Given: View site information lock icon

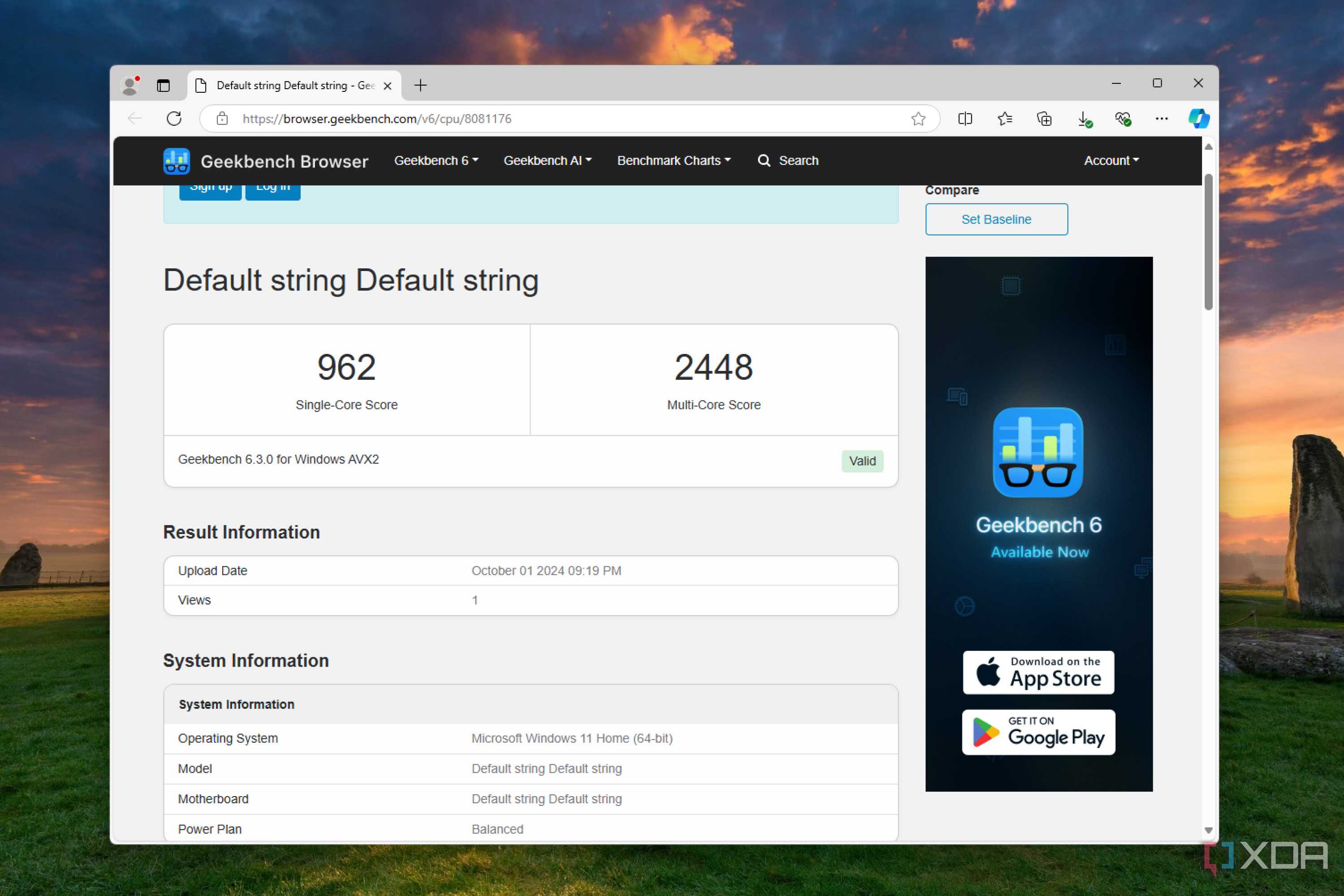Looking at the screenshot, I should click(222, 119).
